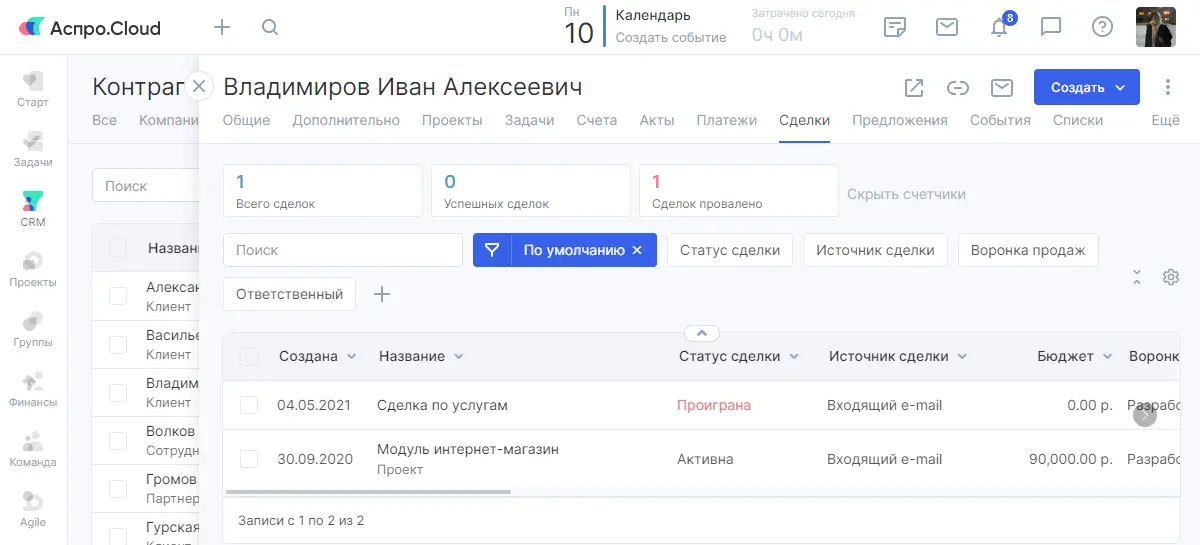1200x545 pixels.
Task: Click Создать событие under calendar
Action: [670, 37]
